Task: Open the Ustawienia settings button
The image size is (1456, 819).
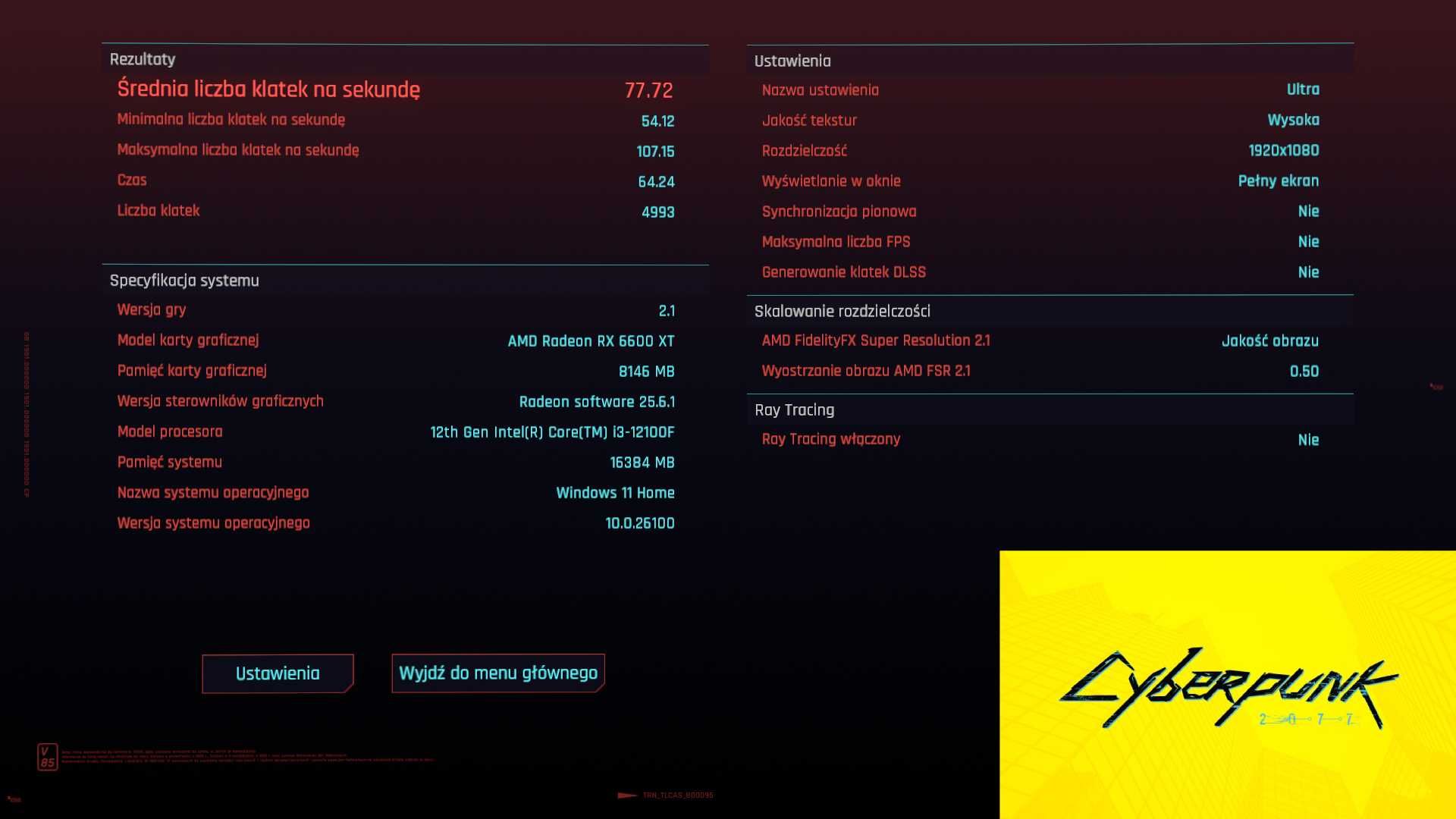Action: [278, 673]
